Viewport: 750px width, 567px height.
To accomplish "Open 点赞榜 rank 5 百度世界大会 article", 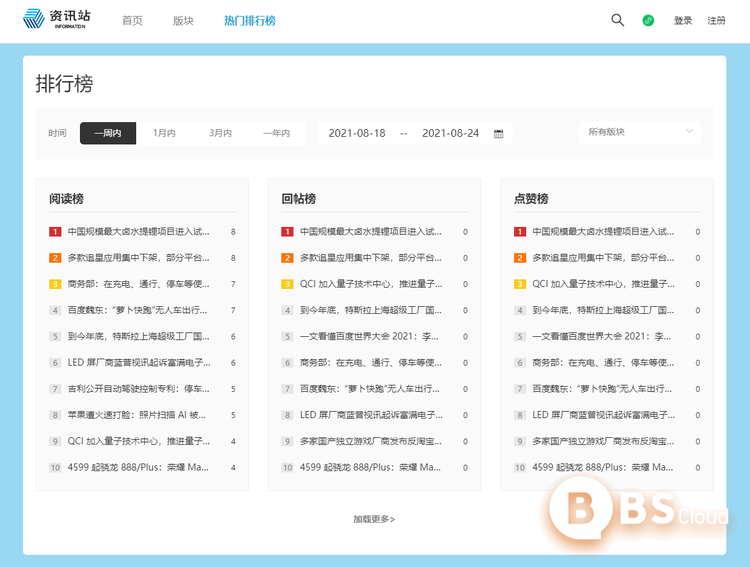I will click(601, 336).
